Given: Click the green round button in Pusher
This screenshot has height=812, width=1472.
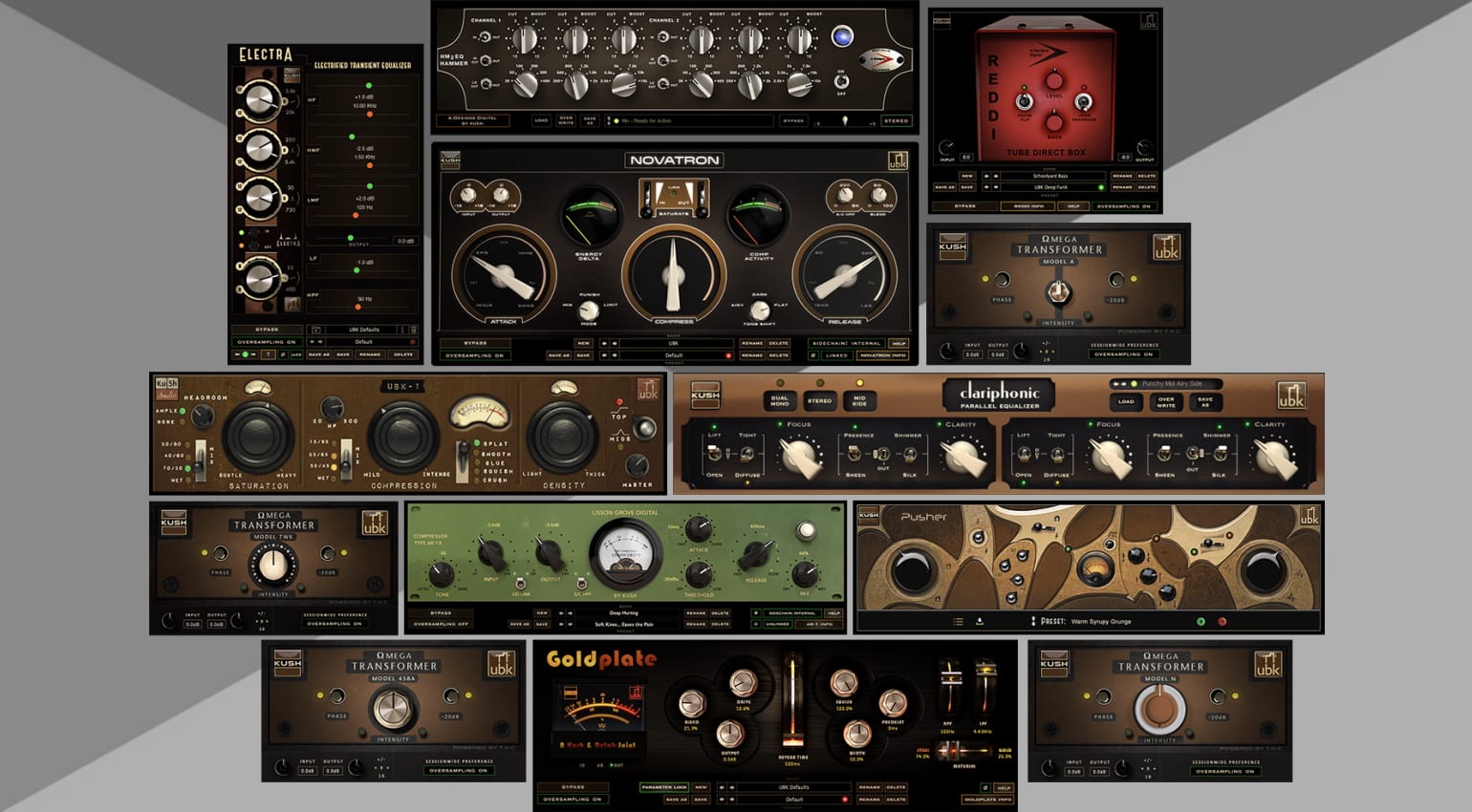Looking at the screenshot, I should pos(1201,622).
